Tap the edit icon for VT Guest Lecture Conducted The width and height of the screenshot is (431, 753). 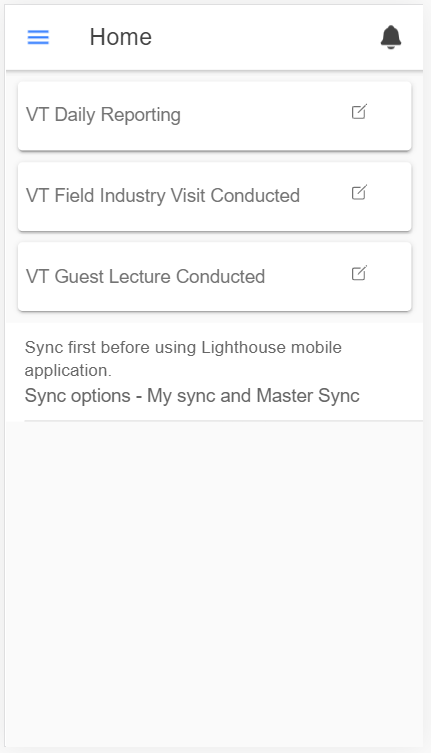[x=359, y=273]
